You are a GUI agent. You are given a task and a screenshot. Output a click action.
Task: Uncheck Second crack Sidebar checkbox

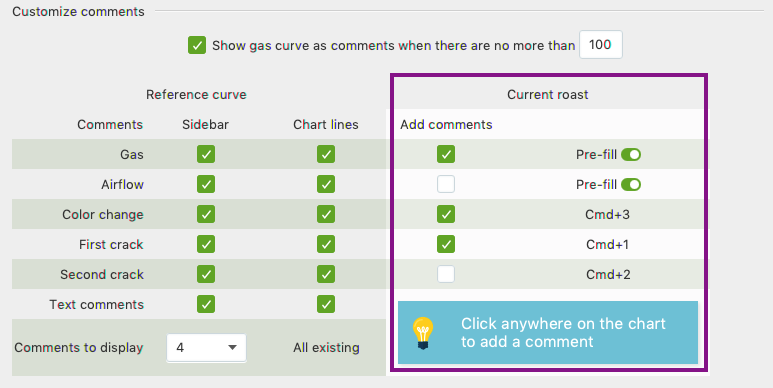click(x=206, y=274)
